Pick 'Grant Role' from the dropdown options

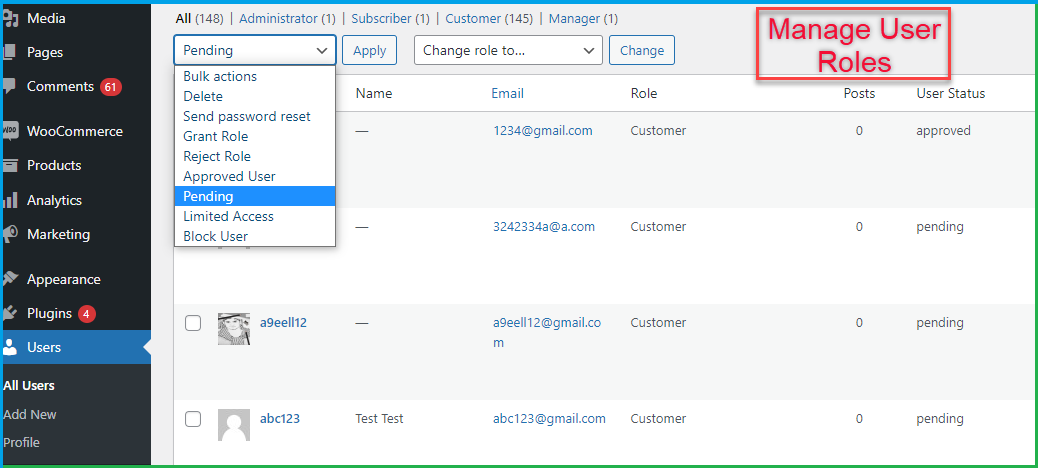pos(215,136)
